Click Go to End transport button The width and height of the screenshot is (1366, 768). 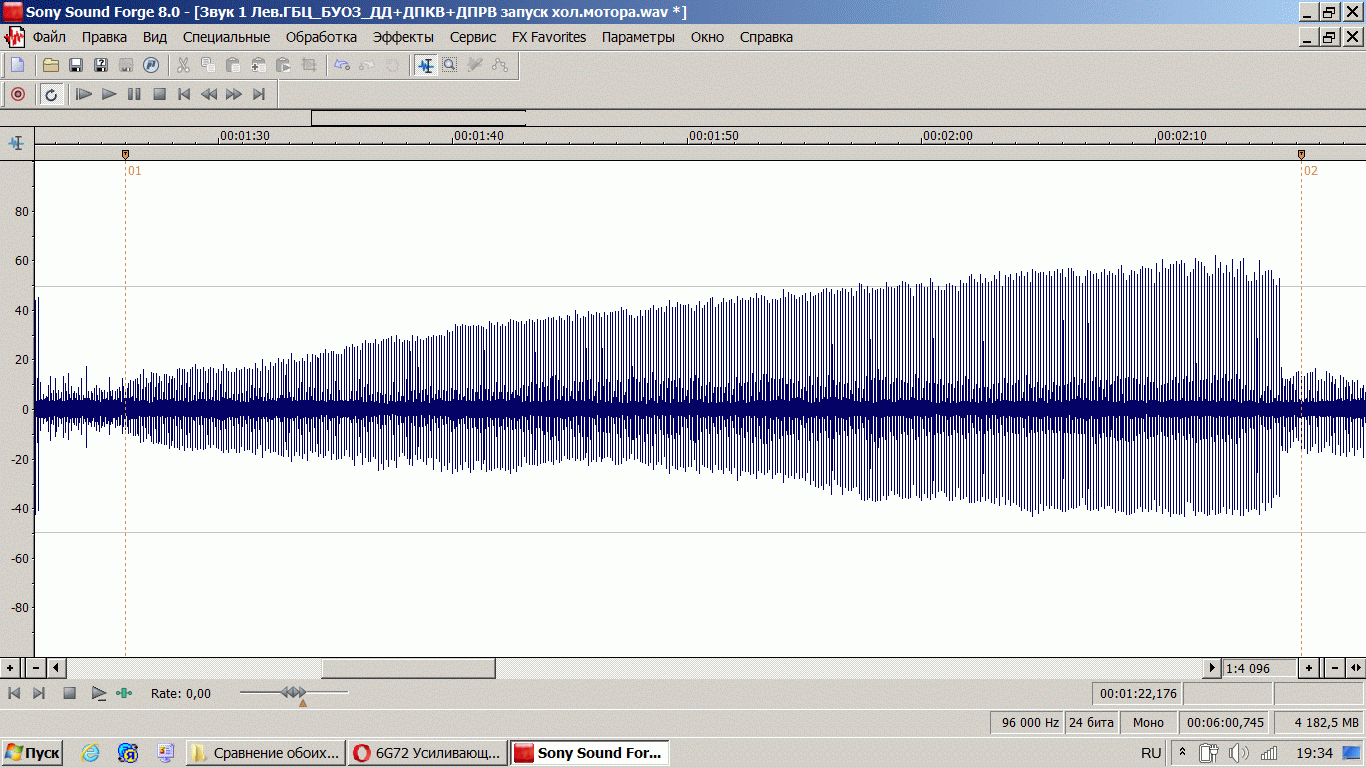(x=259, y=94)
